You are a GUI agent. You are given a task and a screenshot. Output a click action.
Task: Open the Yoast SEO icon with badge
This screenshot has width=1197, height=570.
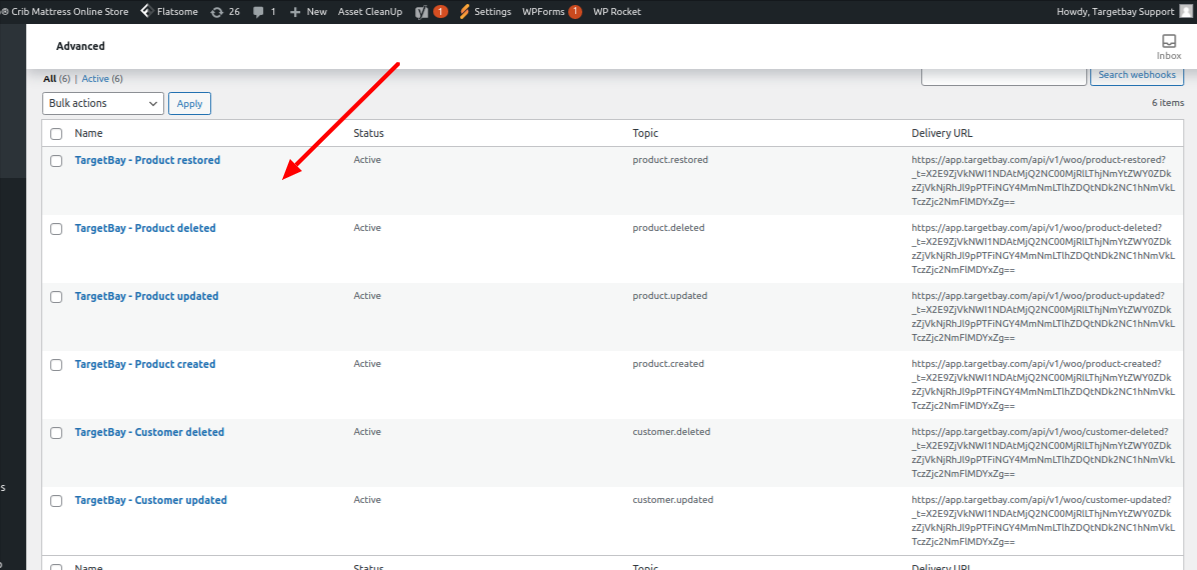click(x=421, y=11)
